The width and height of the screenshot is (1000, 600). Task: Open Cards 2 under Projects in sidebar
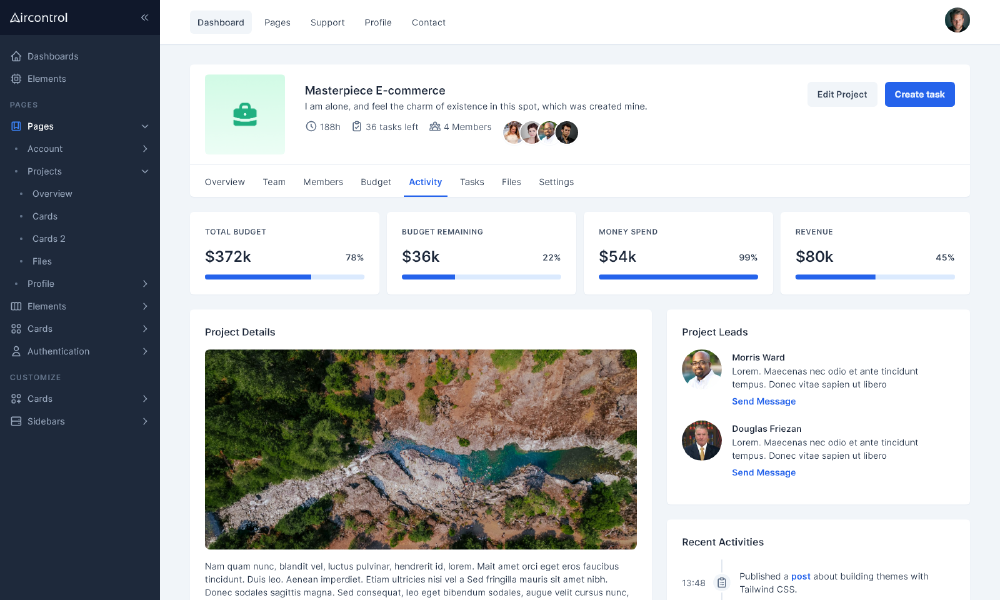49,239
